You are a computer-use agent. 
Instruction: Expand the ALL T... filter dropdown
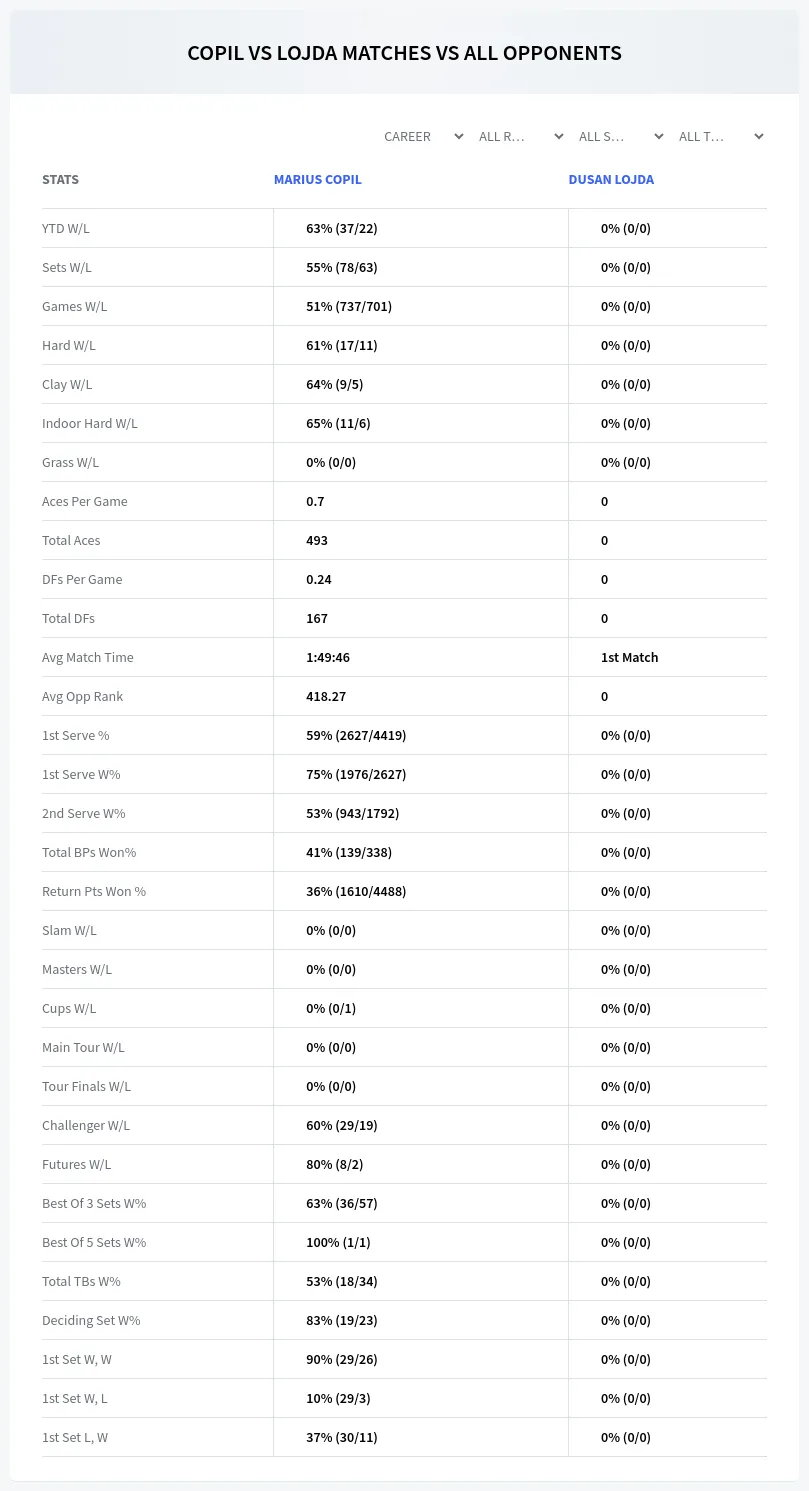(719, 136)
